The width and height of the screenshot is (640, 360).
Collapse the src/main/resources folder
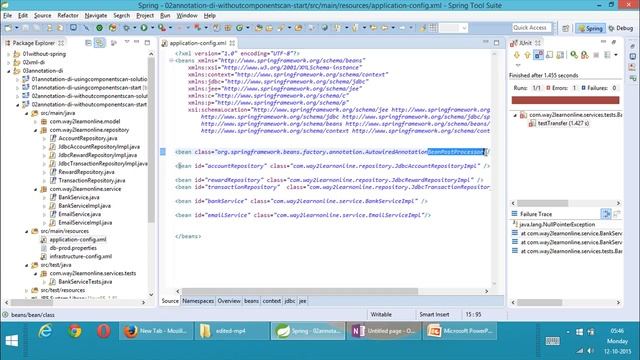(27, 231)
